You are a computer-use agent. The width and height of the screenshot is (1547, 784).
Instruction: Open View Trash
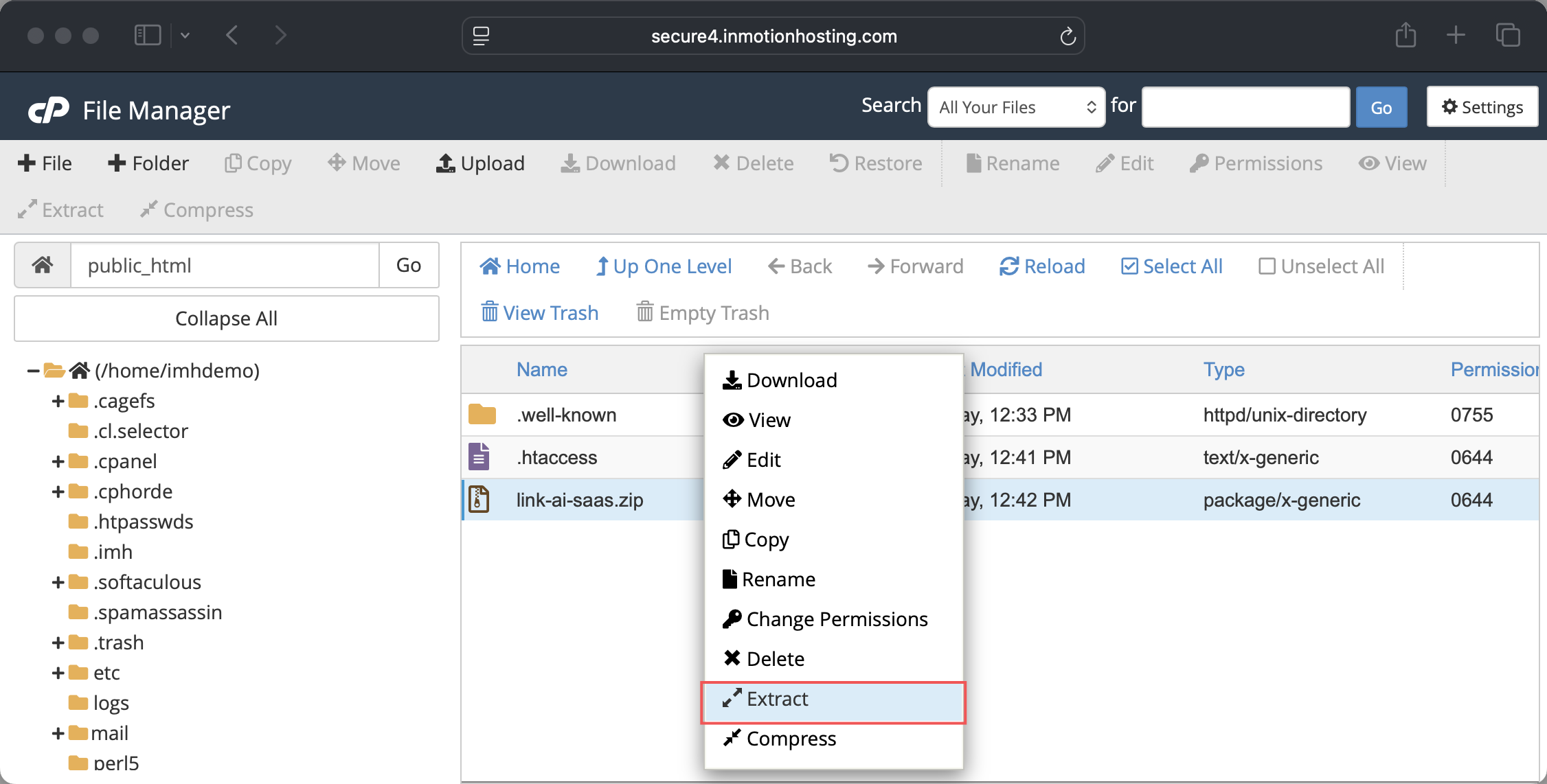pos(539,313)
